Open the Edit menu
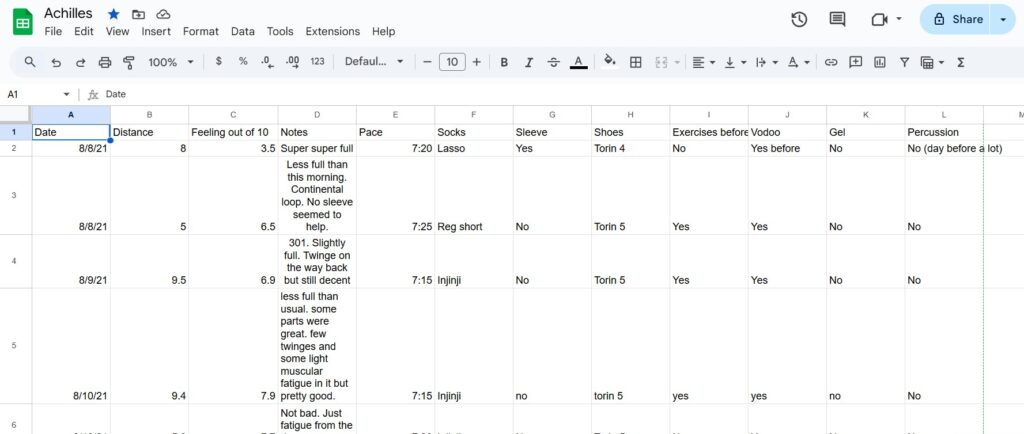The height and width of the screenshot is (434, 1024). 84,31
